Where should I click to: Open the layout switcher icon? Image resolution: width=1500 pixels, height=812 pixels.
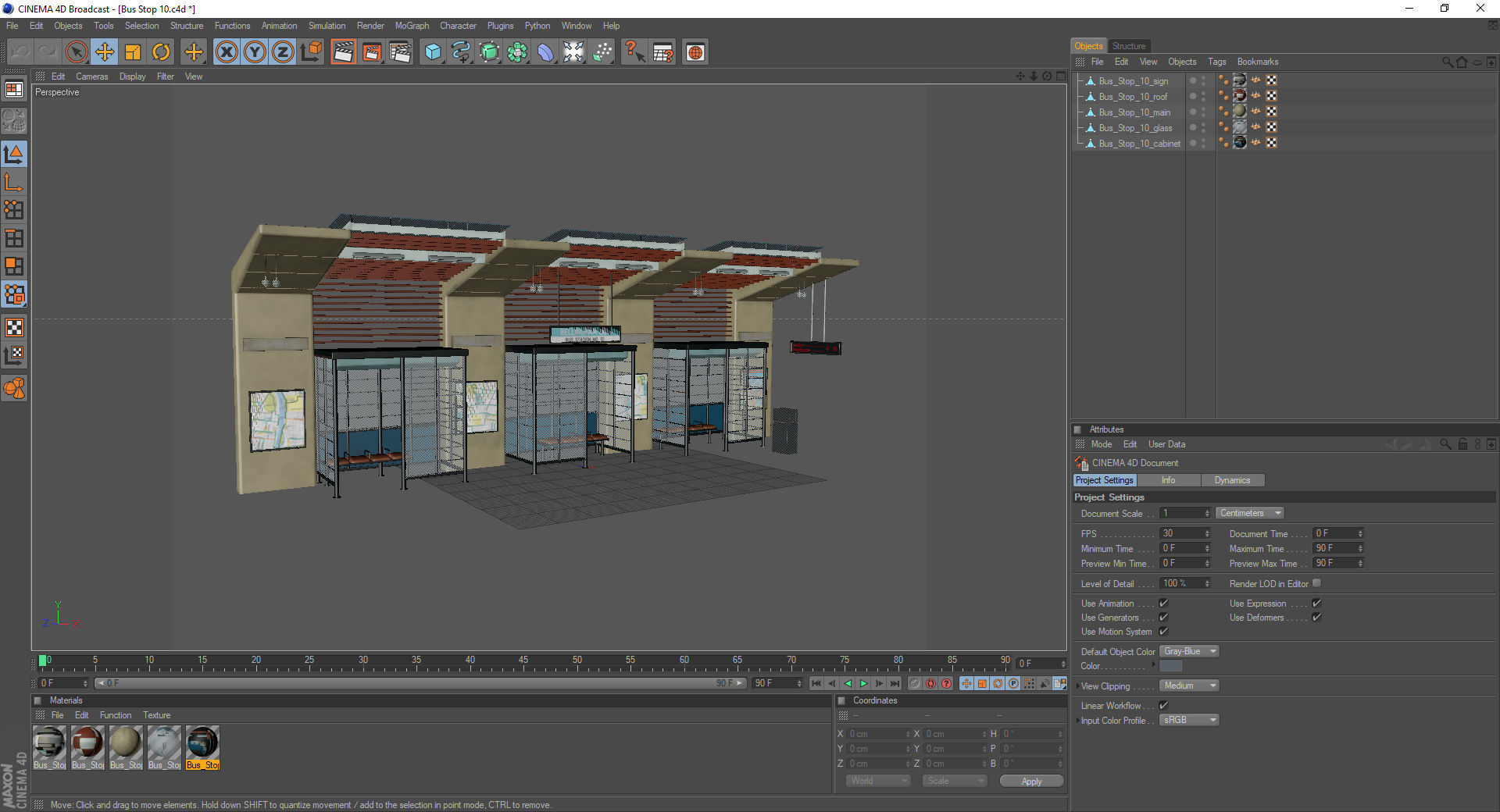pos(14,90)
